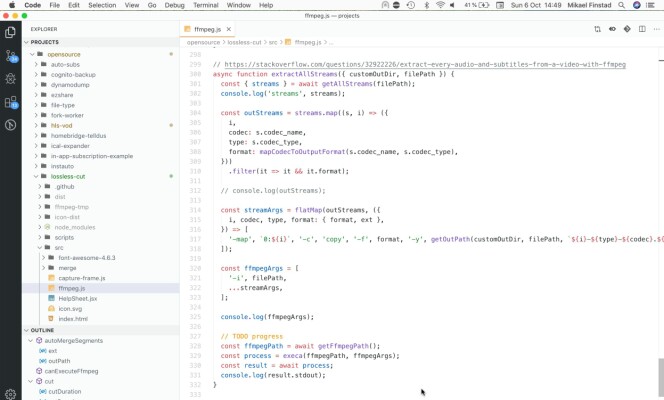
Task: Open the Terminal menu
Action: pos(205,5)
